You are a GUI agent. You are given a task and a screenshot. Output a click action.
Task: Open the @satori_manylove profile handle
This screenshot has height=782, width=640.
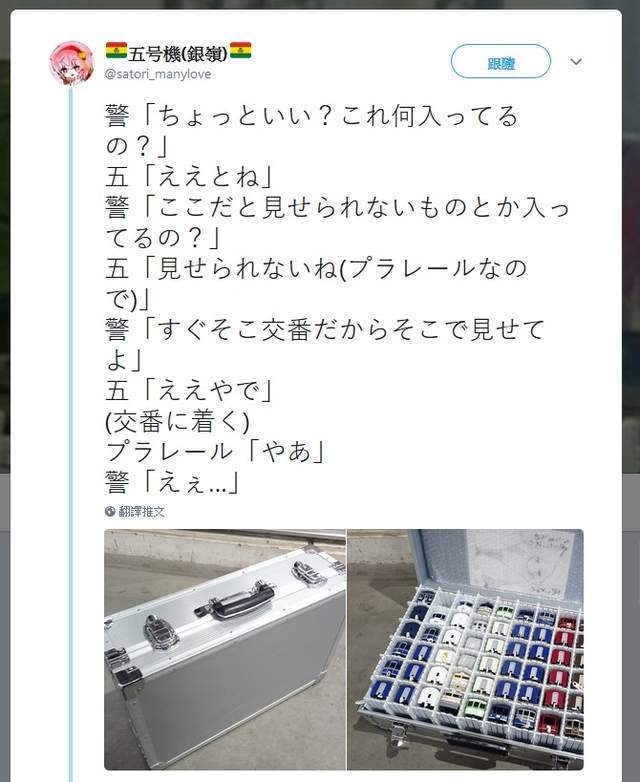tap(158, 74)
